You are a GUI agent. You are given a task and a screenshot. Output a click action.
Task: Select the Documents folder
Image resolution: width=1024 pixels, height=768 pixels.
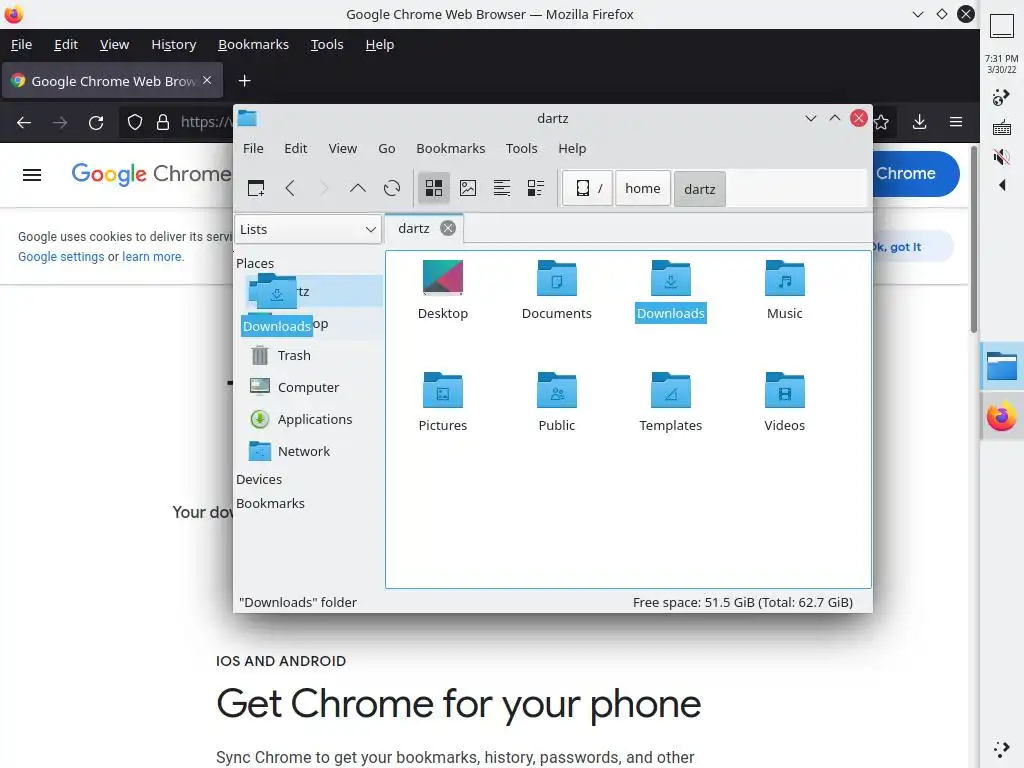coord(556,290)
